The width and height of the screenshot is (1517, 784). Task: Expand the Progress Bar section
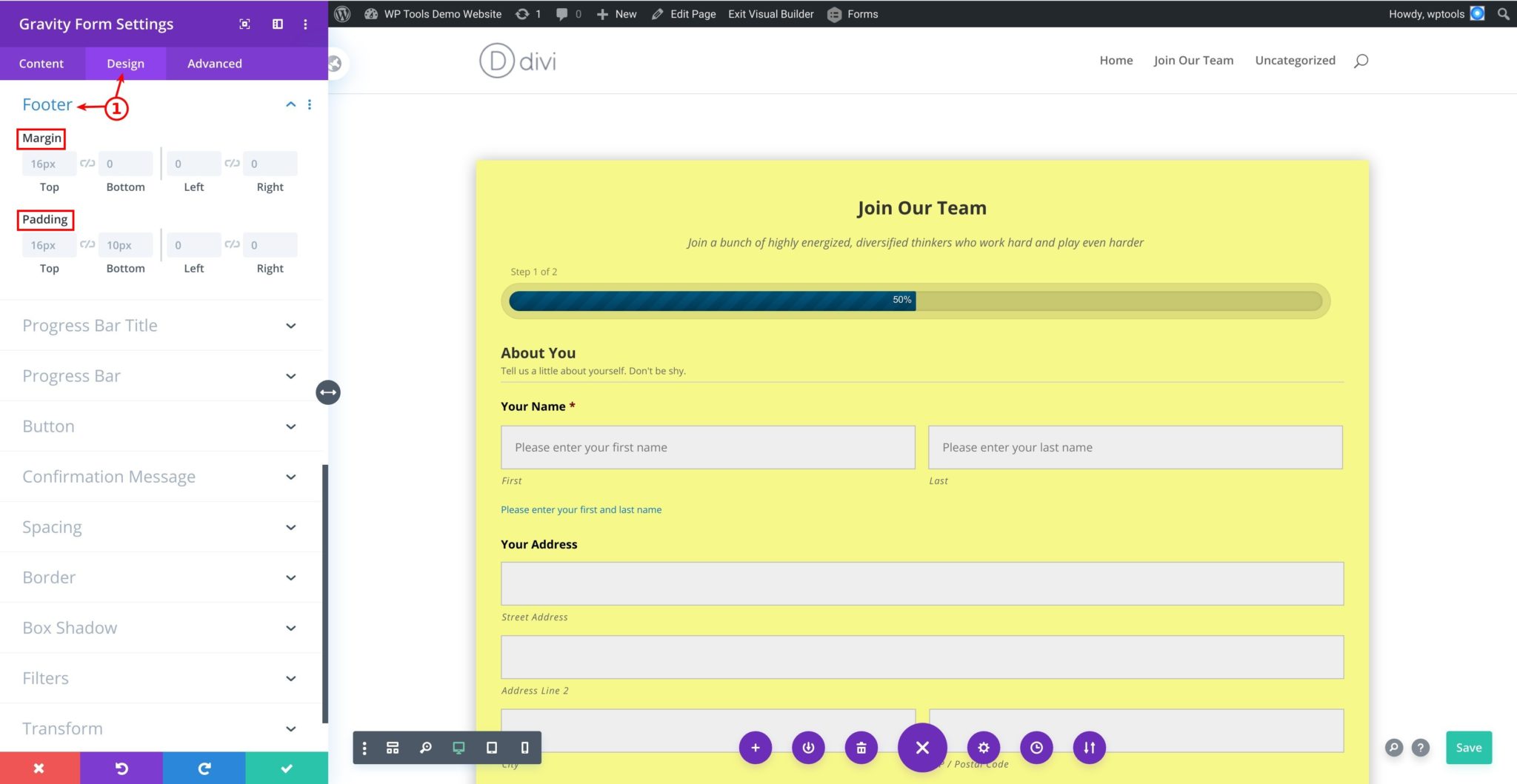(x=159, y=376)
